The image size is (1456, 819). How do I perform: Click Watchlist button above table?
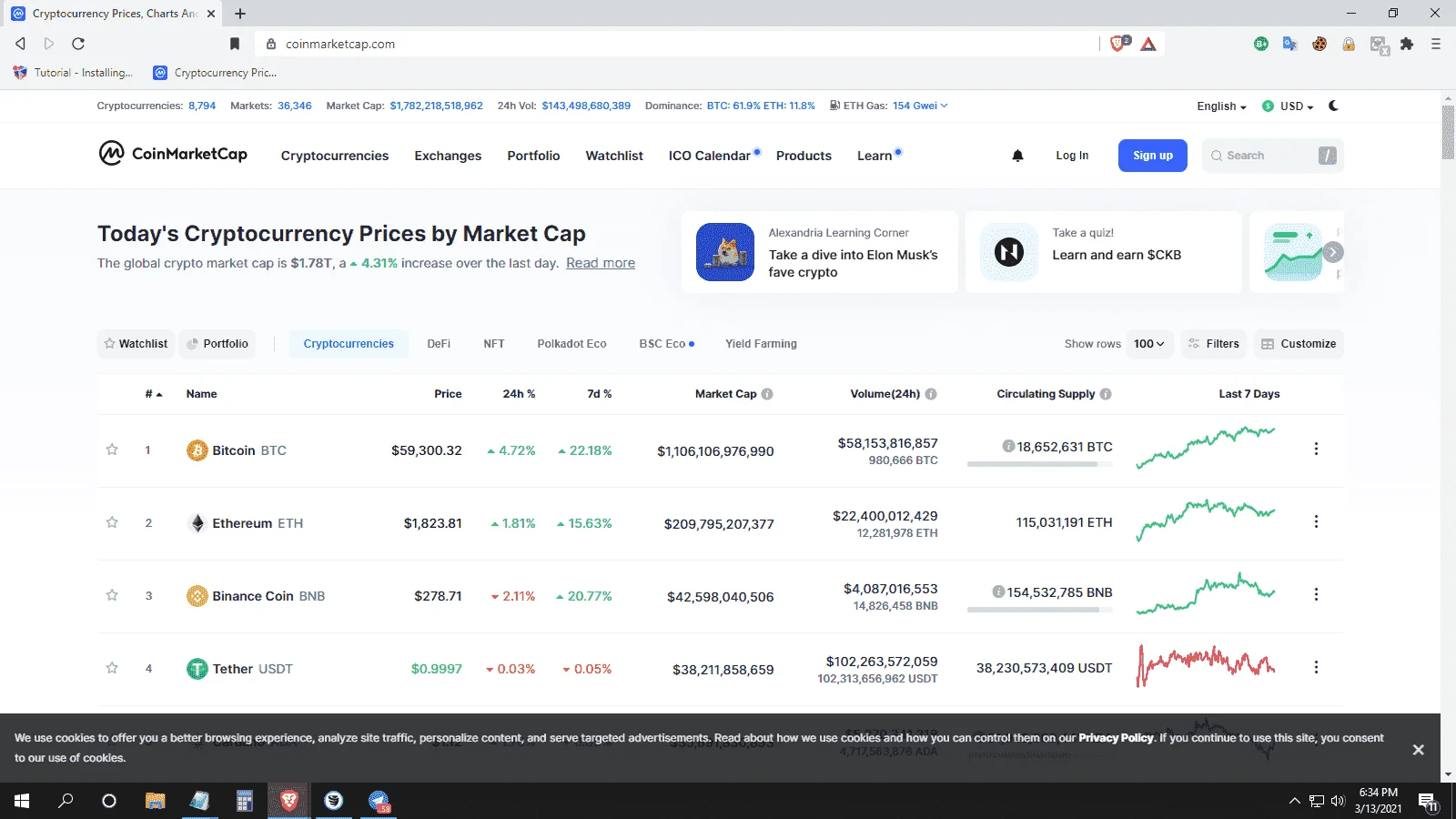136,344
